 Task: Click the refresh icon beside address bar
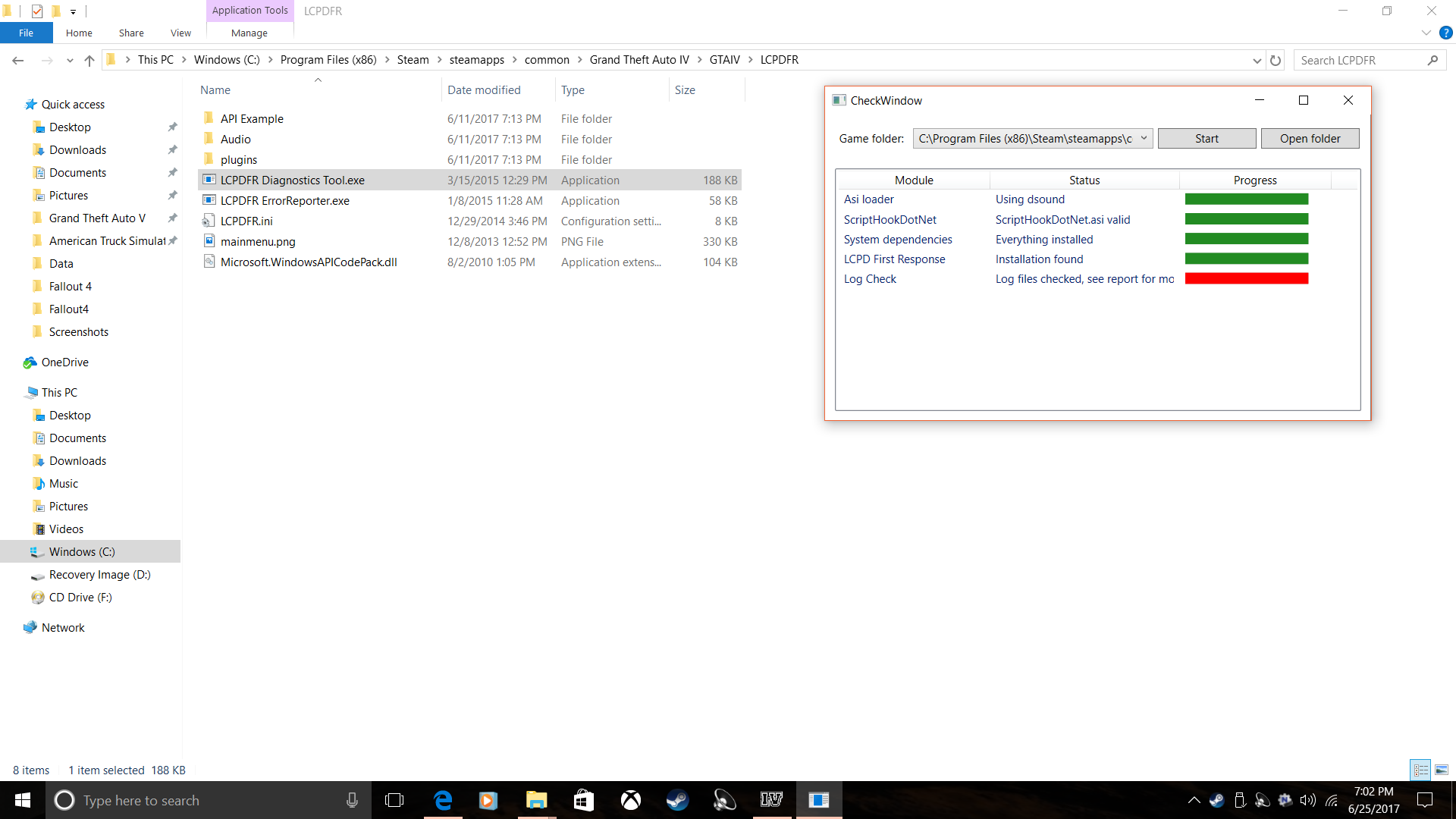[1276, 61]
